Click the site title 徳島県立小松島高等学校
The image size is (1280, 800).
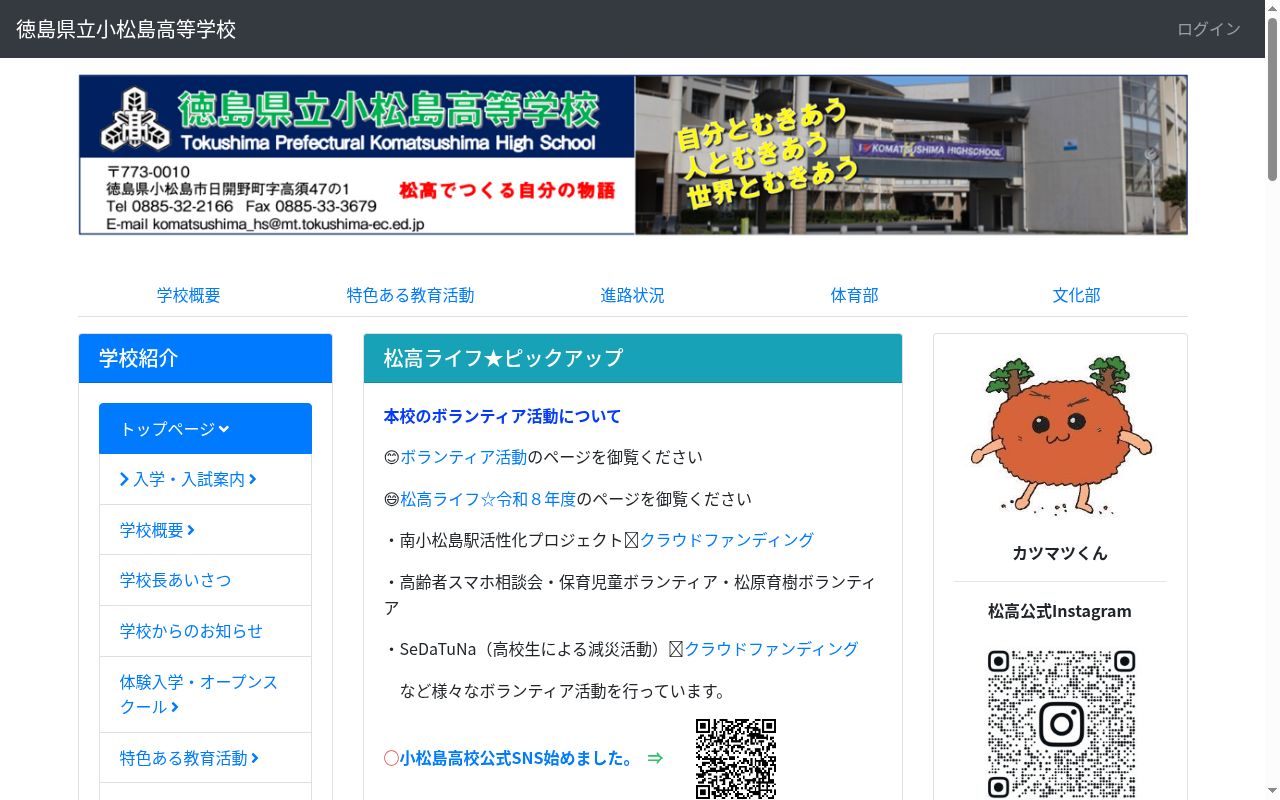pos(126,29)
